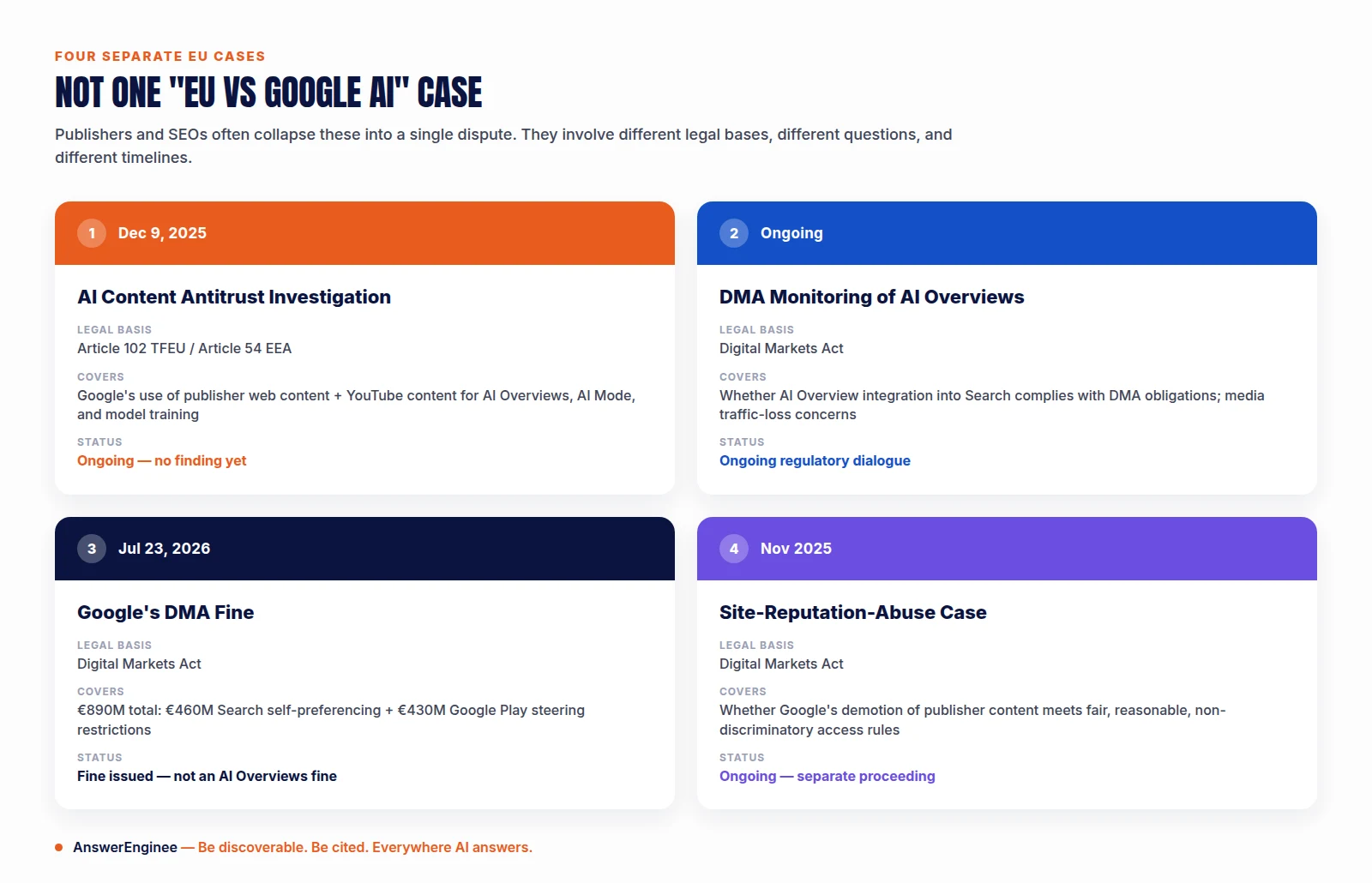This screenshot has height=883, width=1372.
Task: Click 'STATUS' label in DMA Monitoring card
Action: 742,442
